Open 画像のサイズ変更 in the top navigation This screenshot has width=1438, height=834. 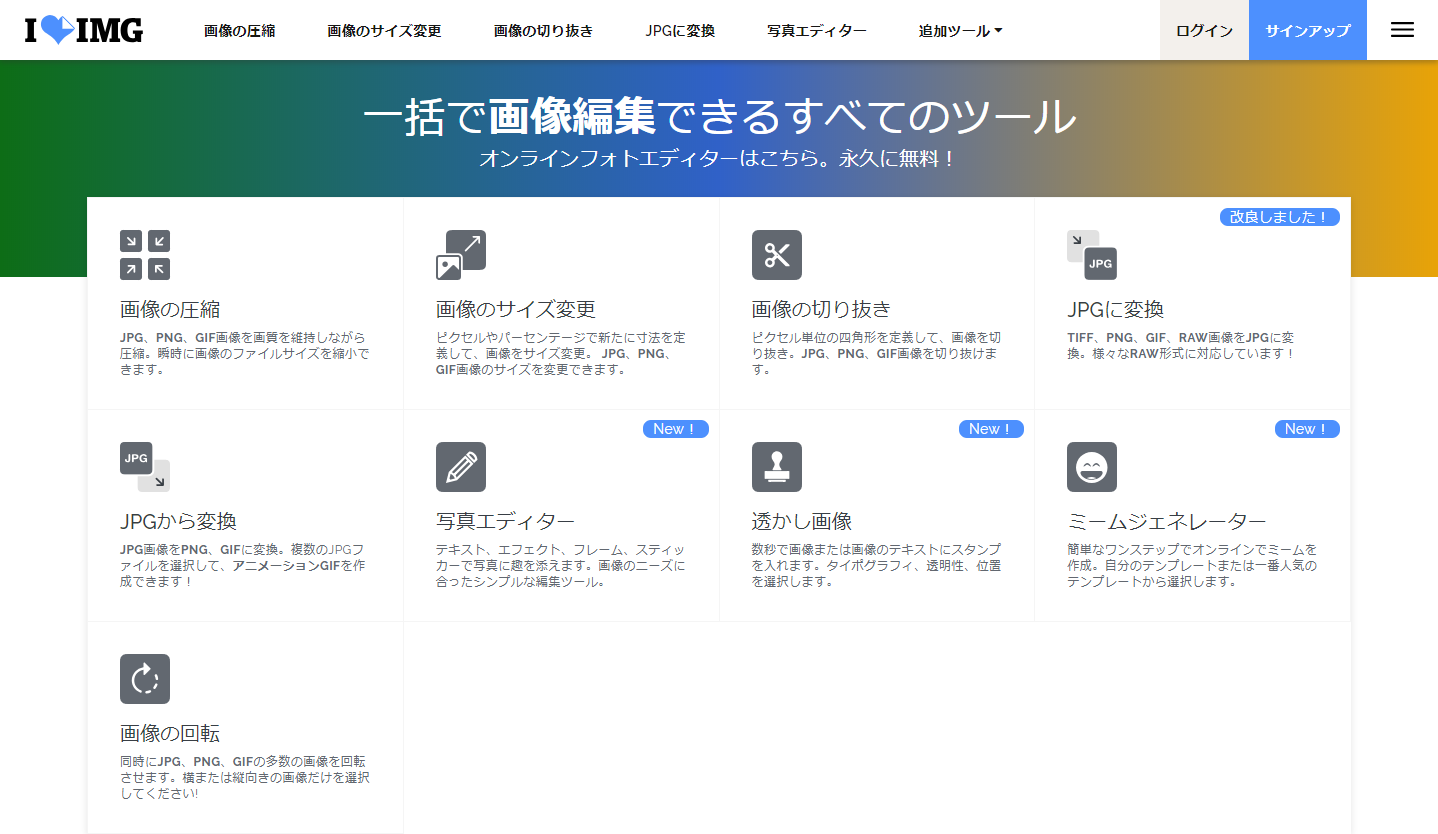tap(384, 31)
